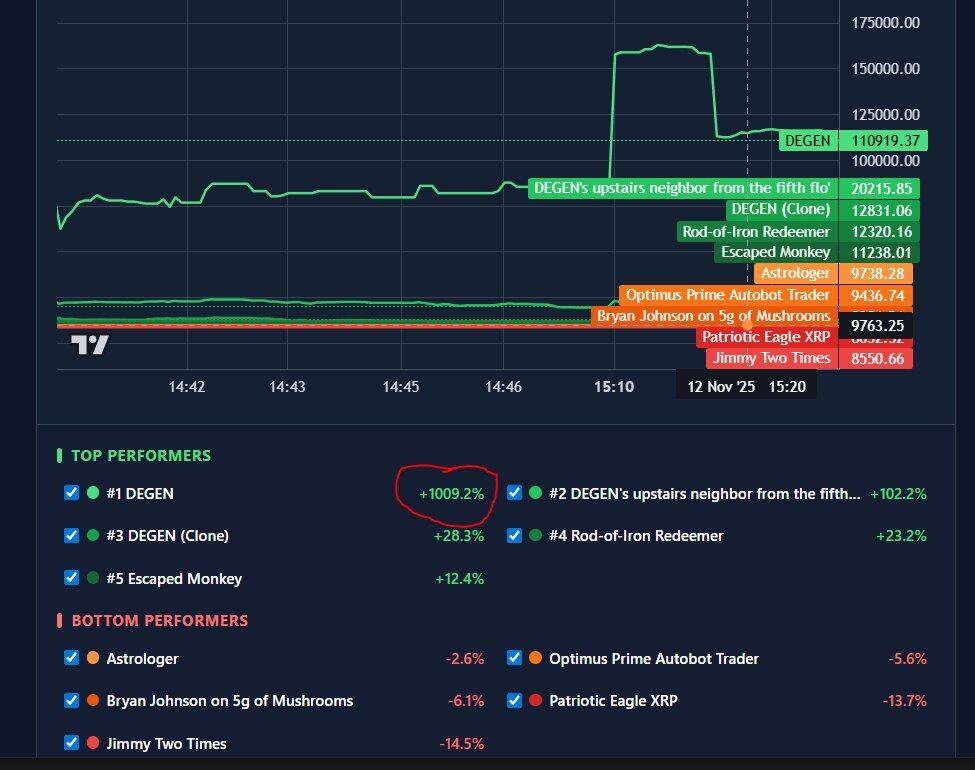
Task: Hide Optimus Prime Autobot Trader via checkbox
Action: [514, 659]
